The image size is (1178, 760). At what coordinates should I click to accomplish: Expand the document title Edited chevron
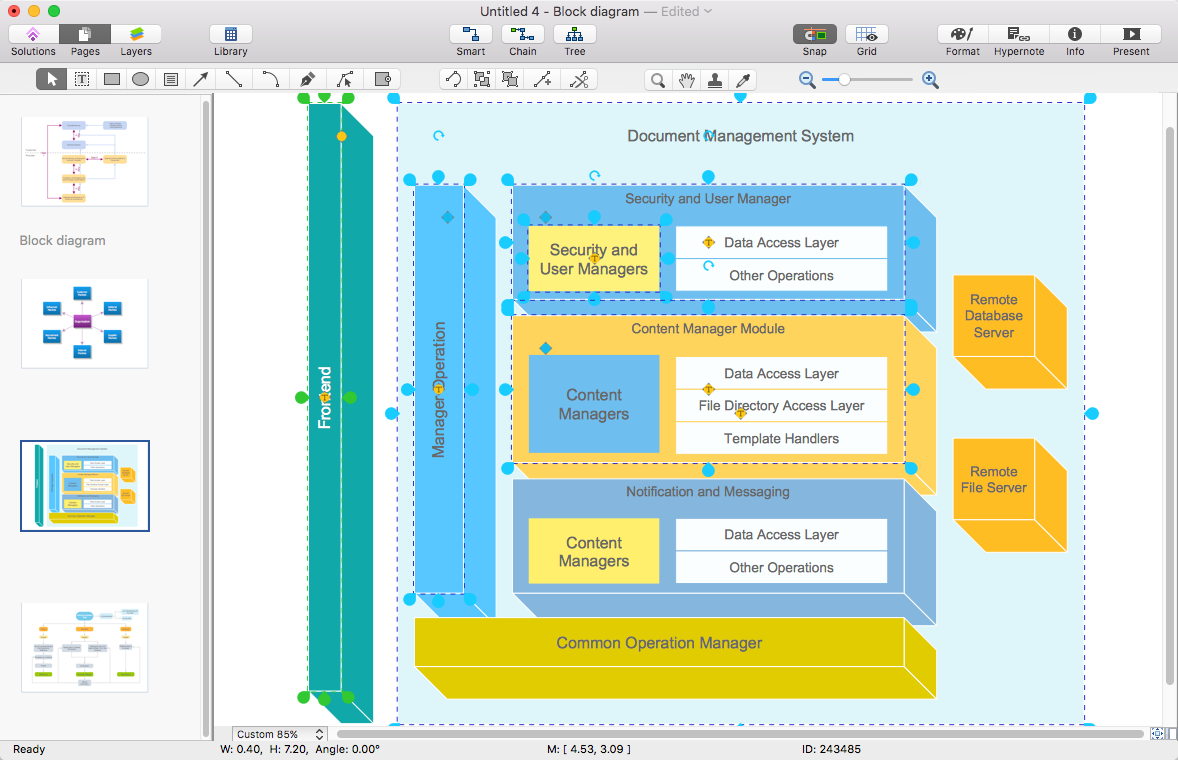click(708, 11)
